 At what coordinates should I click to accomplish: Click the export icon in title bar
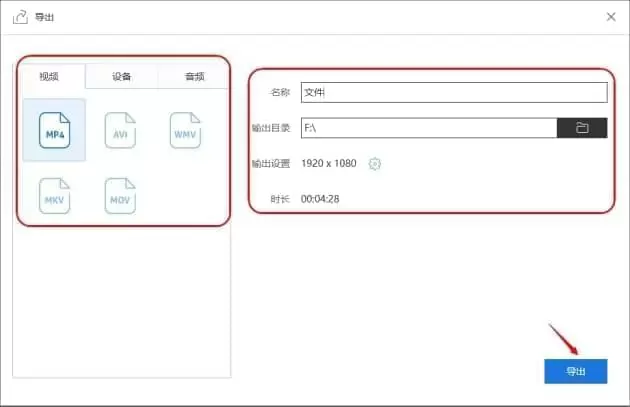[x=20, y=17]
